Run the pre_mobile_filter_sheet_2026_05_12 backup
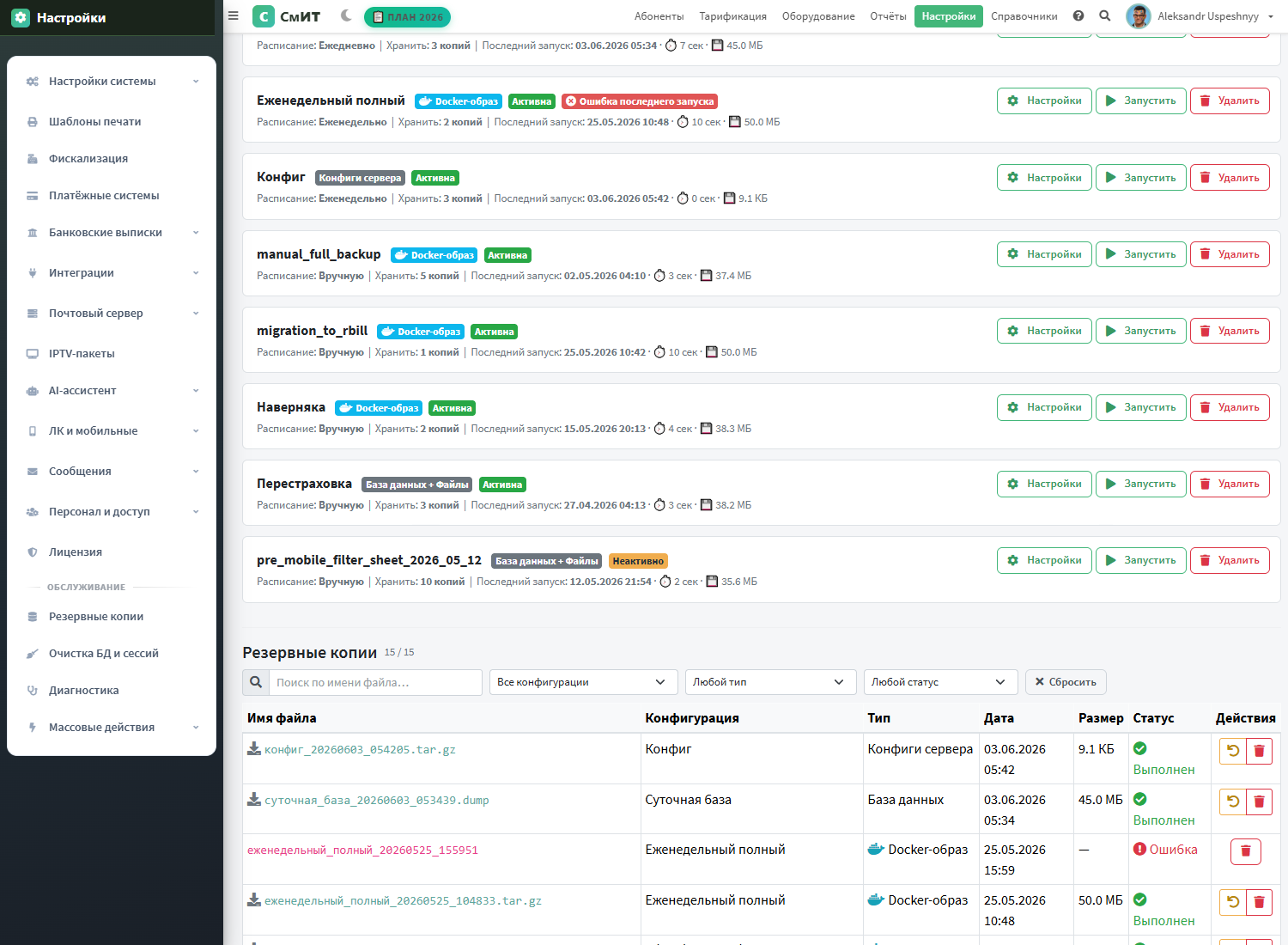Viewport: 1288px width, 945px height. point(1141,560)
